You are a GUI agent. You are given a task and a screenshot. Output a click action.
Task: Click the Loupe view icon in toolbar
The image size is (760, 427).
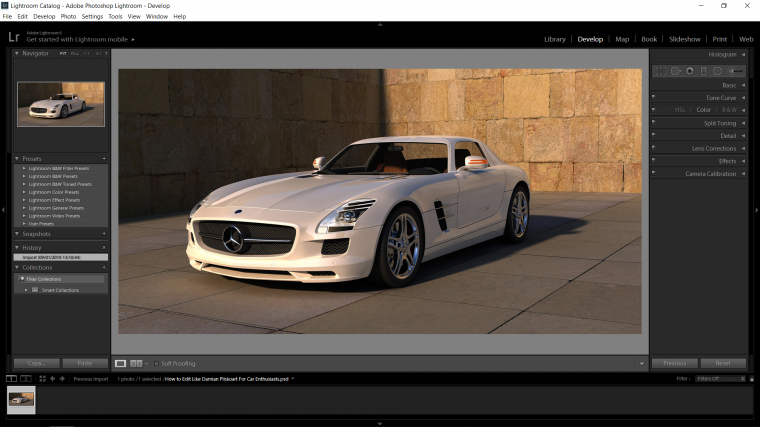pos(120,363)
